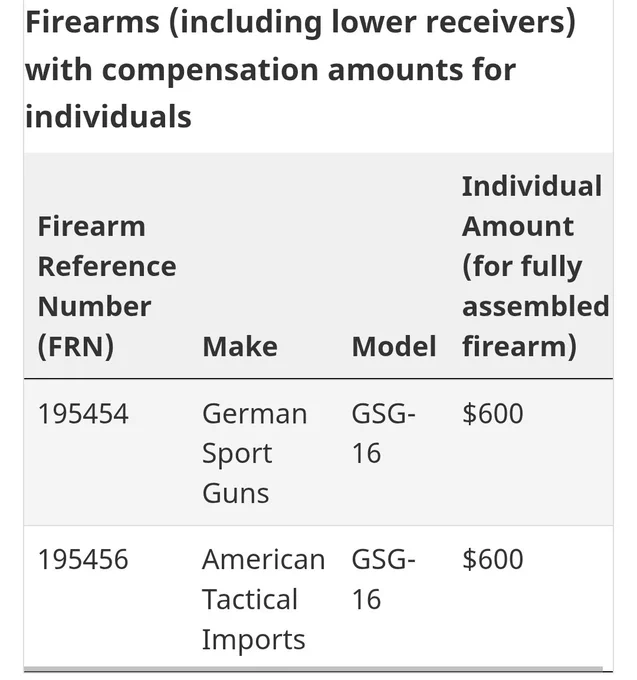Click FRN cell 195454
637x680 pixels.
(83, 413)
